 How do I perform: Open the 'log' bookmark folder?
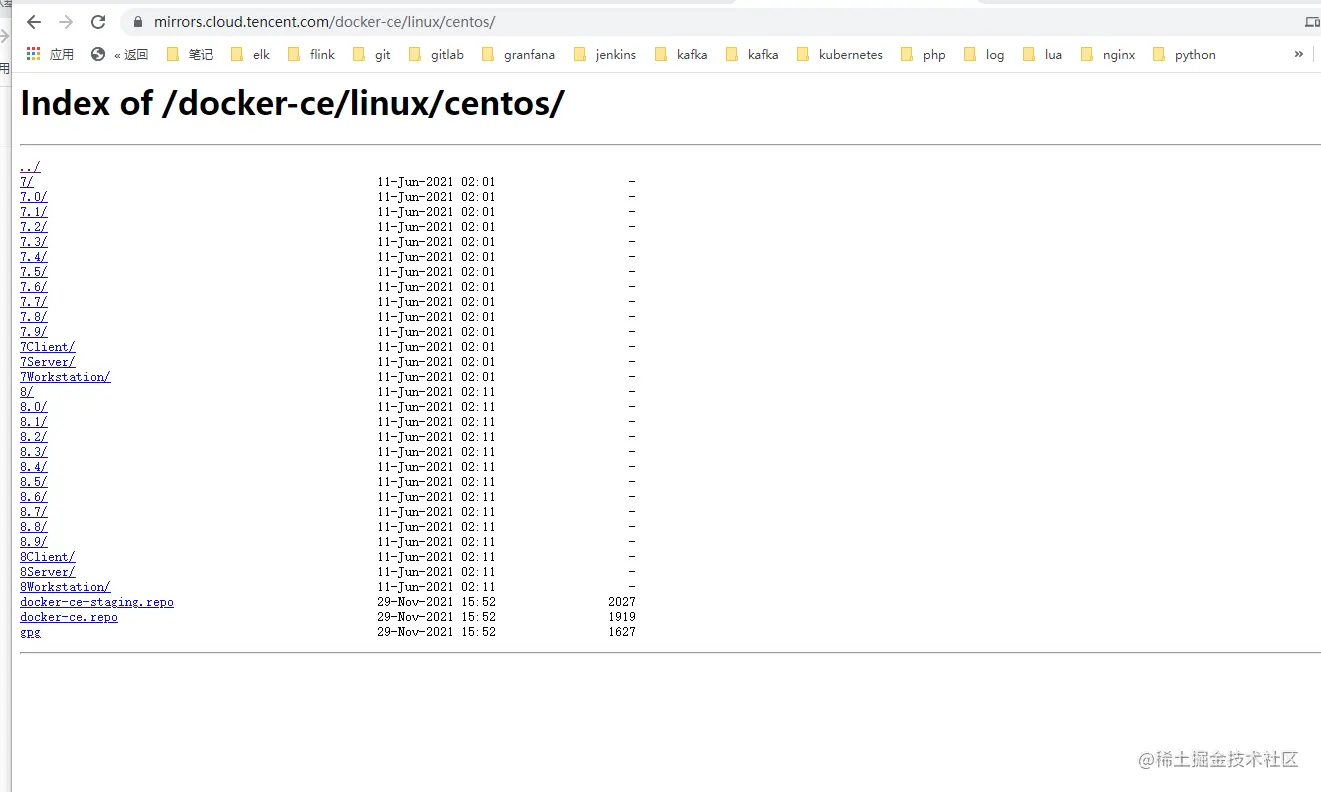click(x=983, y=54)
